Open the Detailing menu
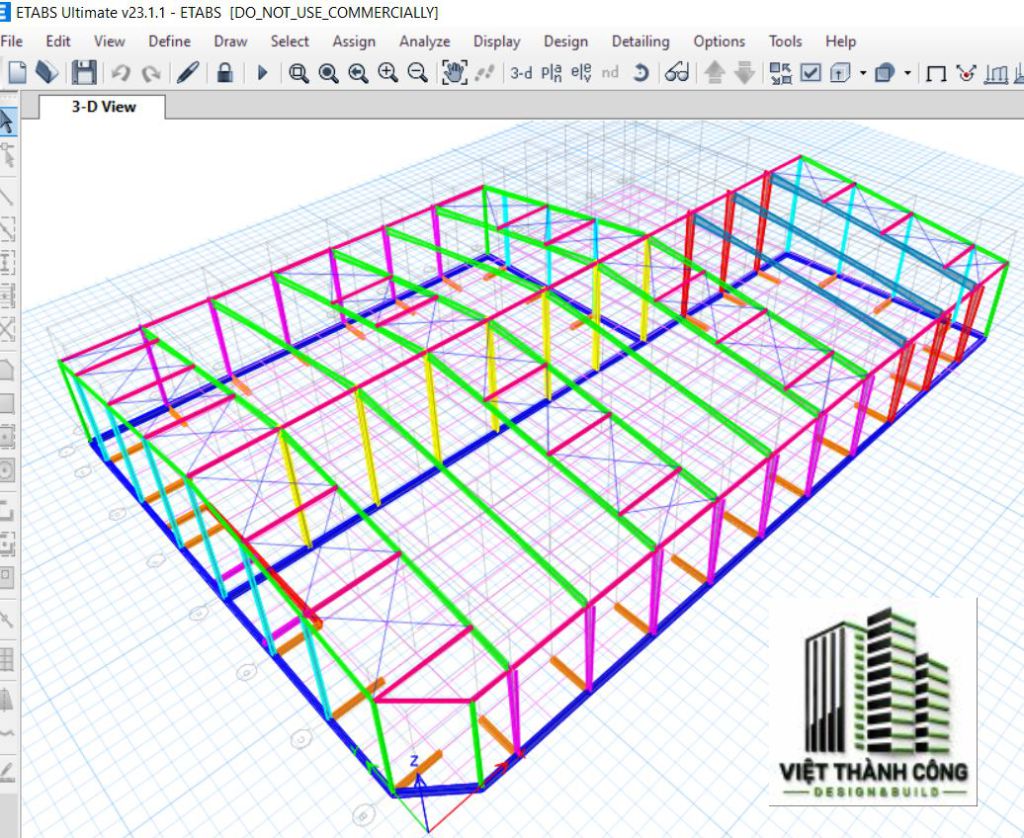1024x838 pixels. point(641,41)
